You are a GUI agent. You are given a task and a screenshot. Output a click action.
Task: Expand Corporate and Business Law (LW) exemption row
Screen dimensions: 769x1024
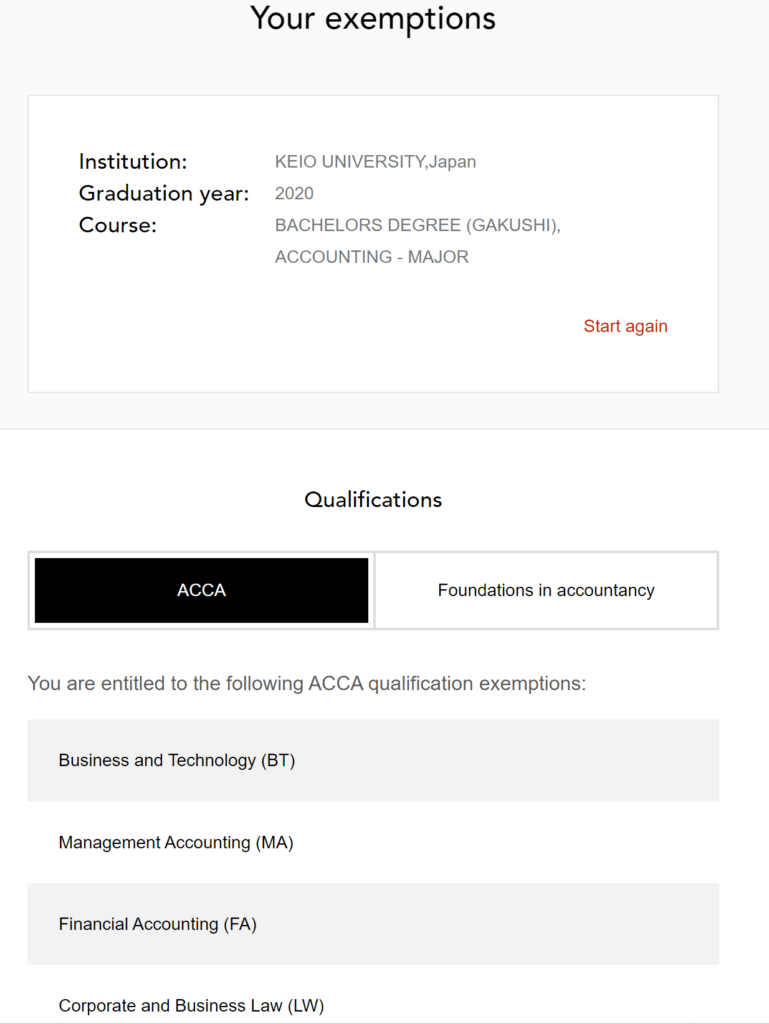pyautogui.click(x=373, y=1005)
